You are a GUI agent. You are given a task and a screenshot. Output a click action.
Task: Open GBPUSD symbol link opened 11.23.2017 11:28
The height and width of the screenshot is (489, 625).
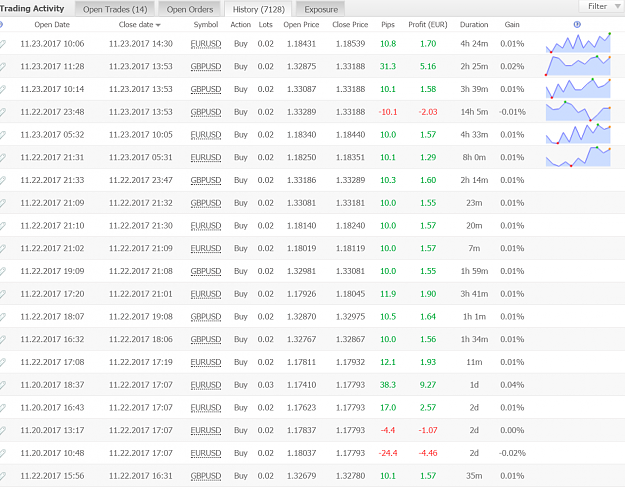click(206, 66)
